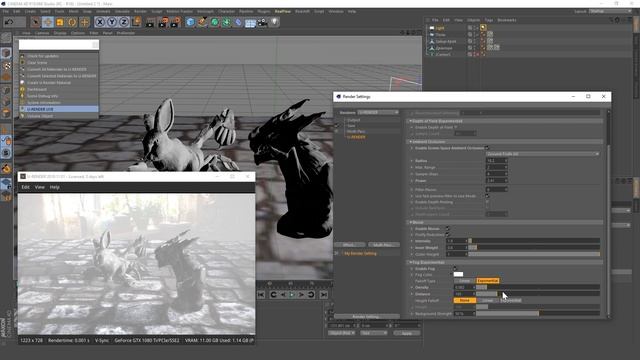Open Edit Render Settings from toolbar
Image resolution: width=640 pixels, height=360 pixels.
pyautogui.click(x=176, y=22)
